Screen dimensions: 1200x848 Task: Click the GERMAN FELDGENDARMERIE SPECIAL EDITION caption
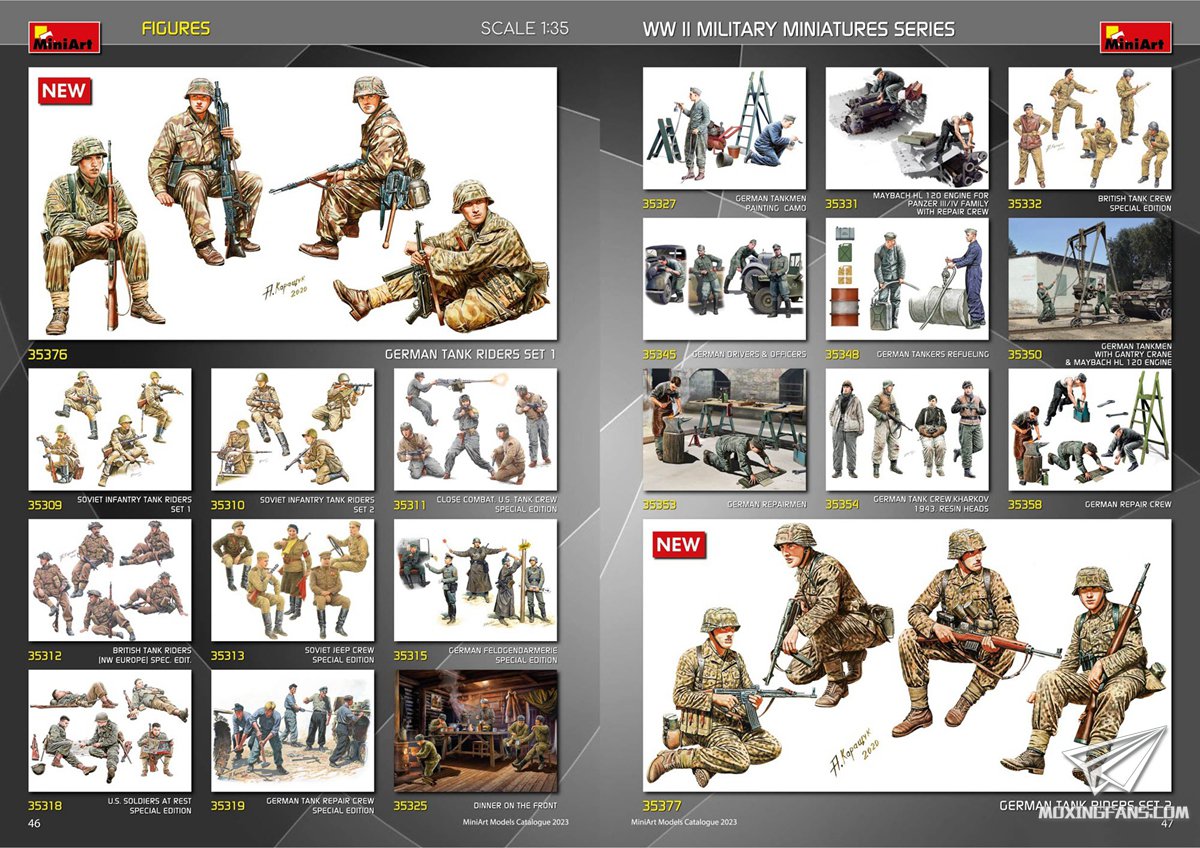coord(503,655)
